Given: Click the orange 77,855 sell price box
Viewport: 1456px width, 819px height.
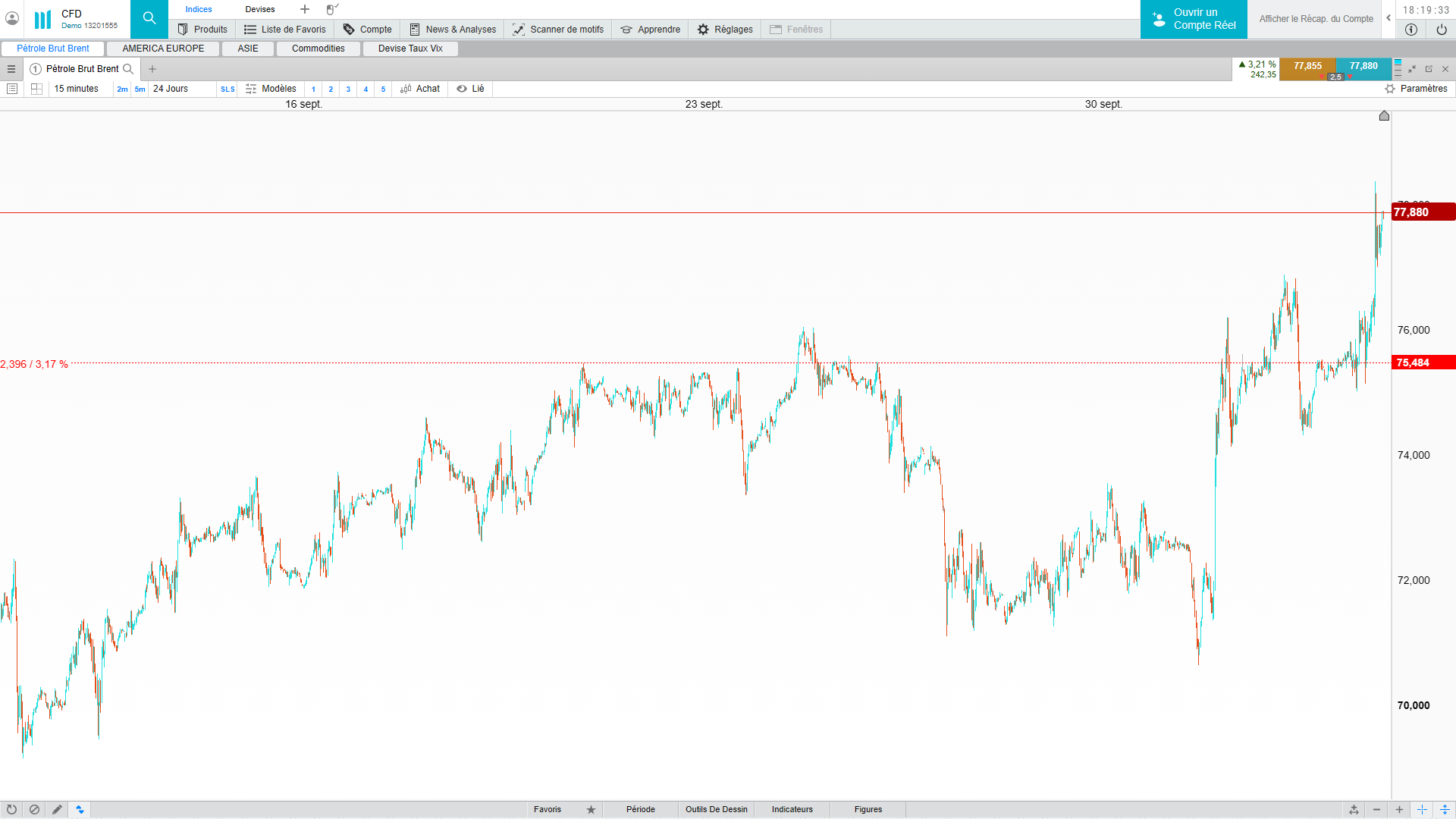Looking at the screenshot, I should tap(1307, 67).
